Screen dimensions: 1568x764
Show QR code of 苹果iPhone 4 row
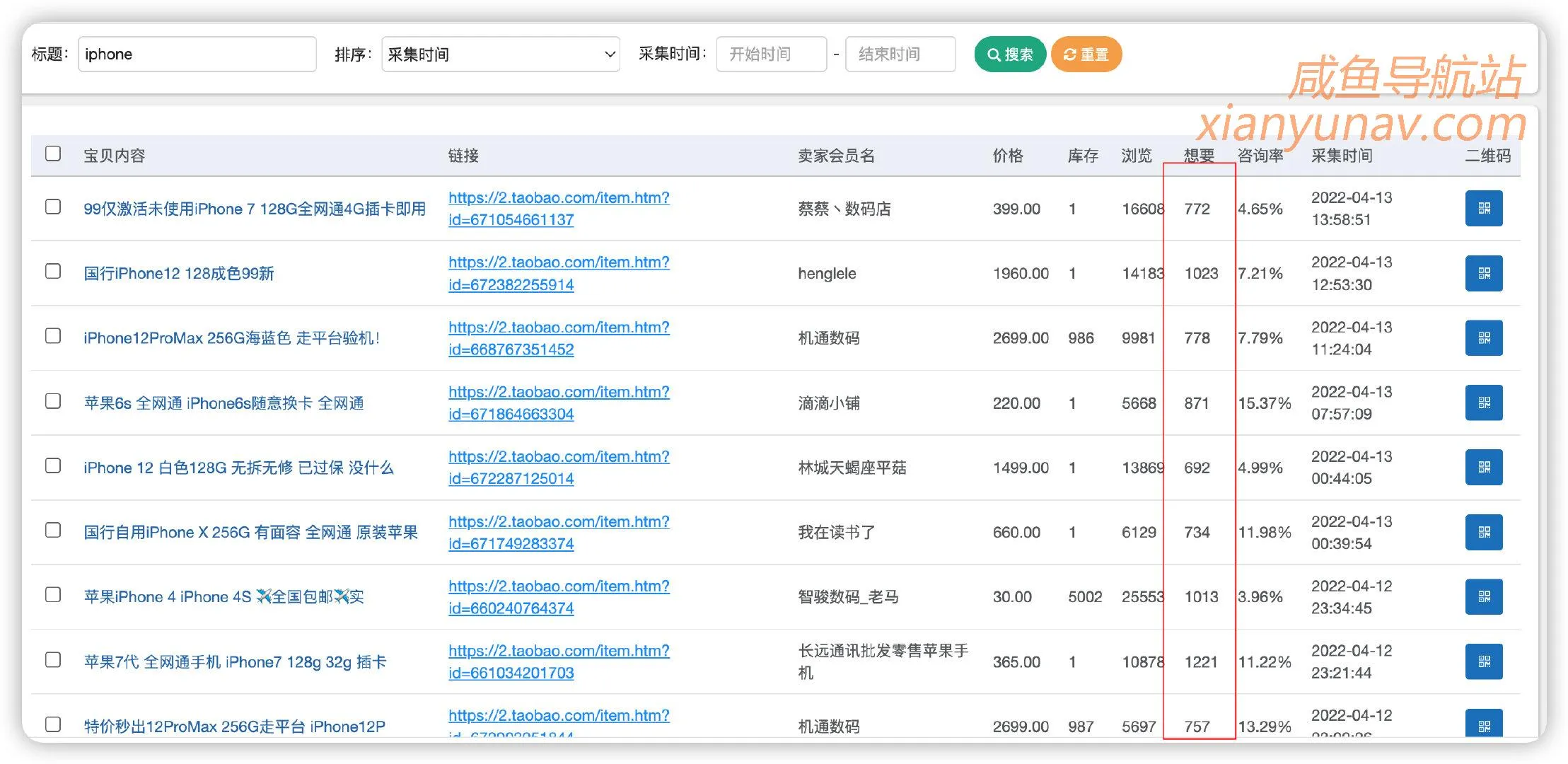pos(1484,596)
